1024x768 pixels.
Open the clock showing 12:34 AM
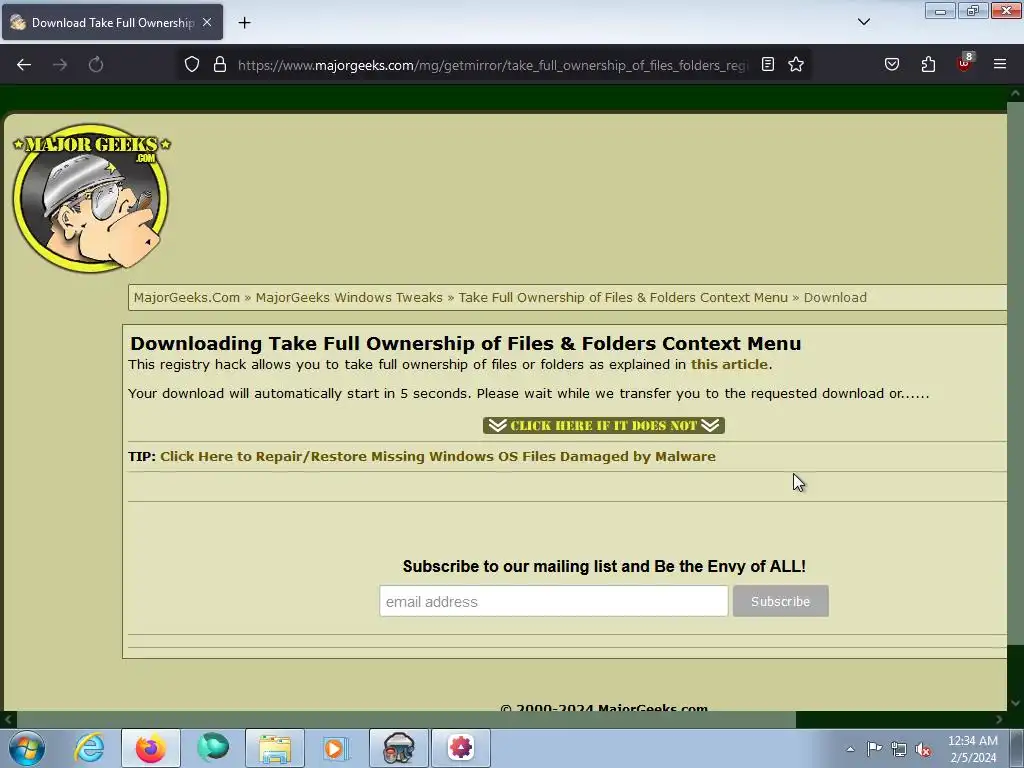pyautogui.click(x=973, y=749)
